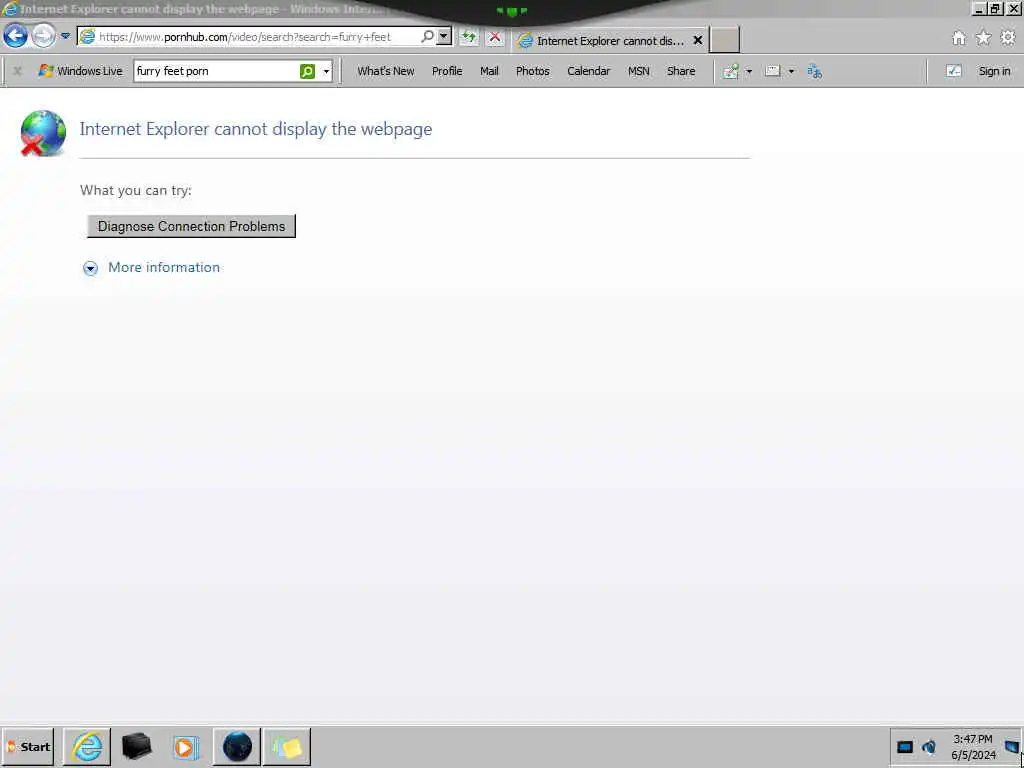1024x768 pixels.
Task: Open Photos in Windows Live toolbar
Action: coord(532,71)
